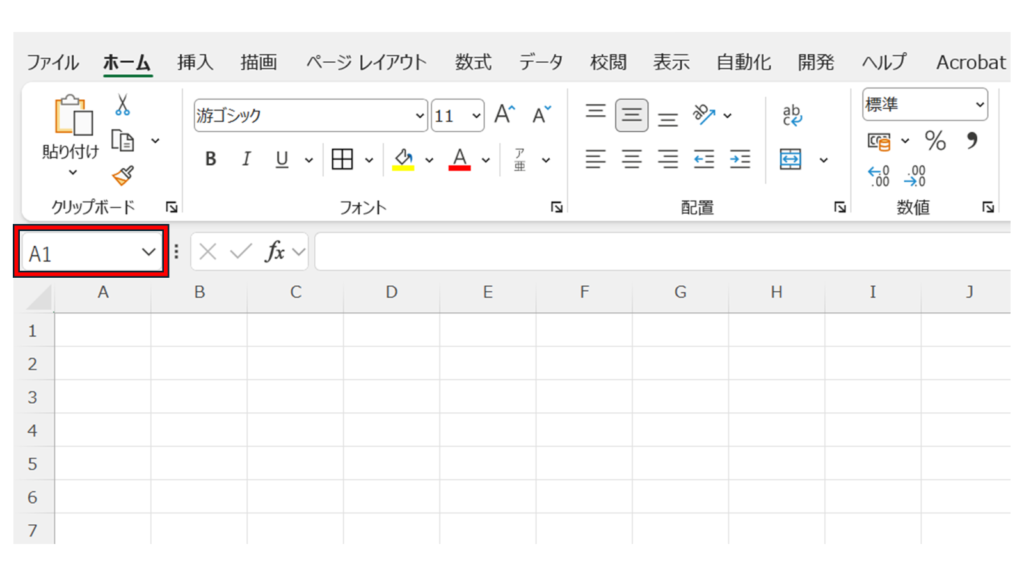
Task: Open the ファイル menu
Action: point(53,62)
